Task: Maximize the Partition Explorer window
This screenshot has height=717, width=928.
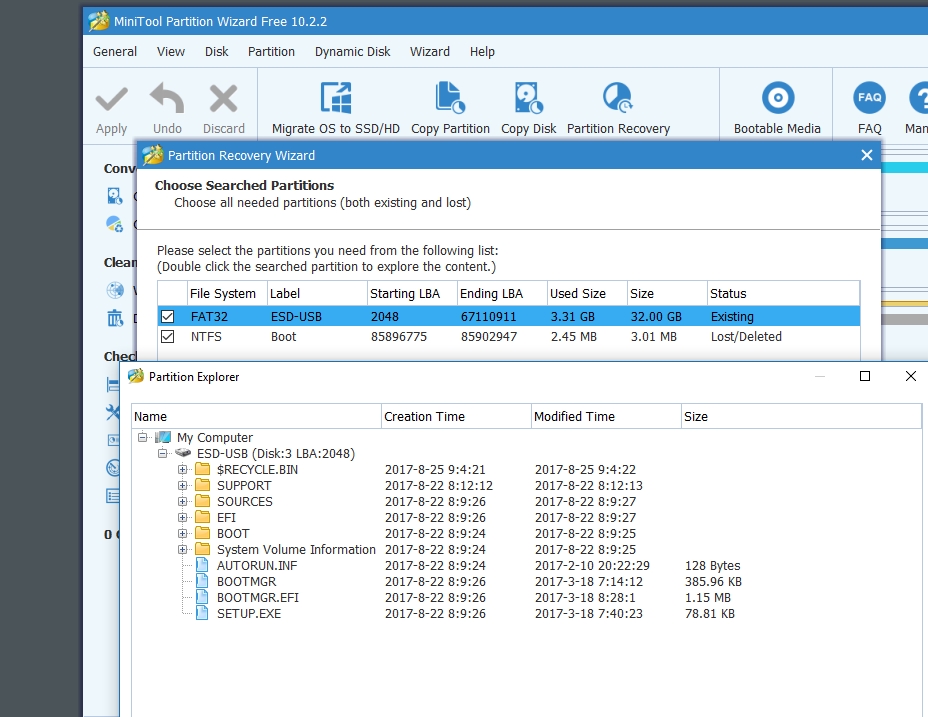Action: pos(865,376)
